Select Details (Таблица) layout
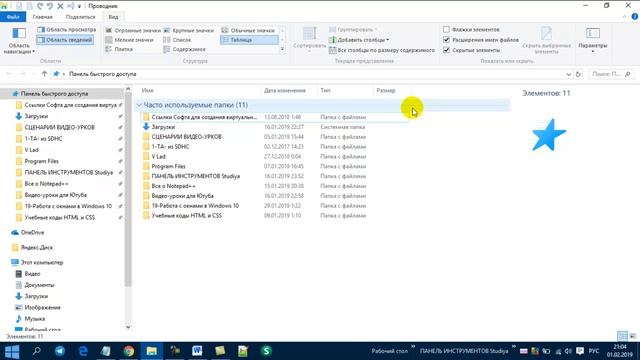This screenshot has width=640, height=360. pos(249,40)
